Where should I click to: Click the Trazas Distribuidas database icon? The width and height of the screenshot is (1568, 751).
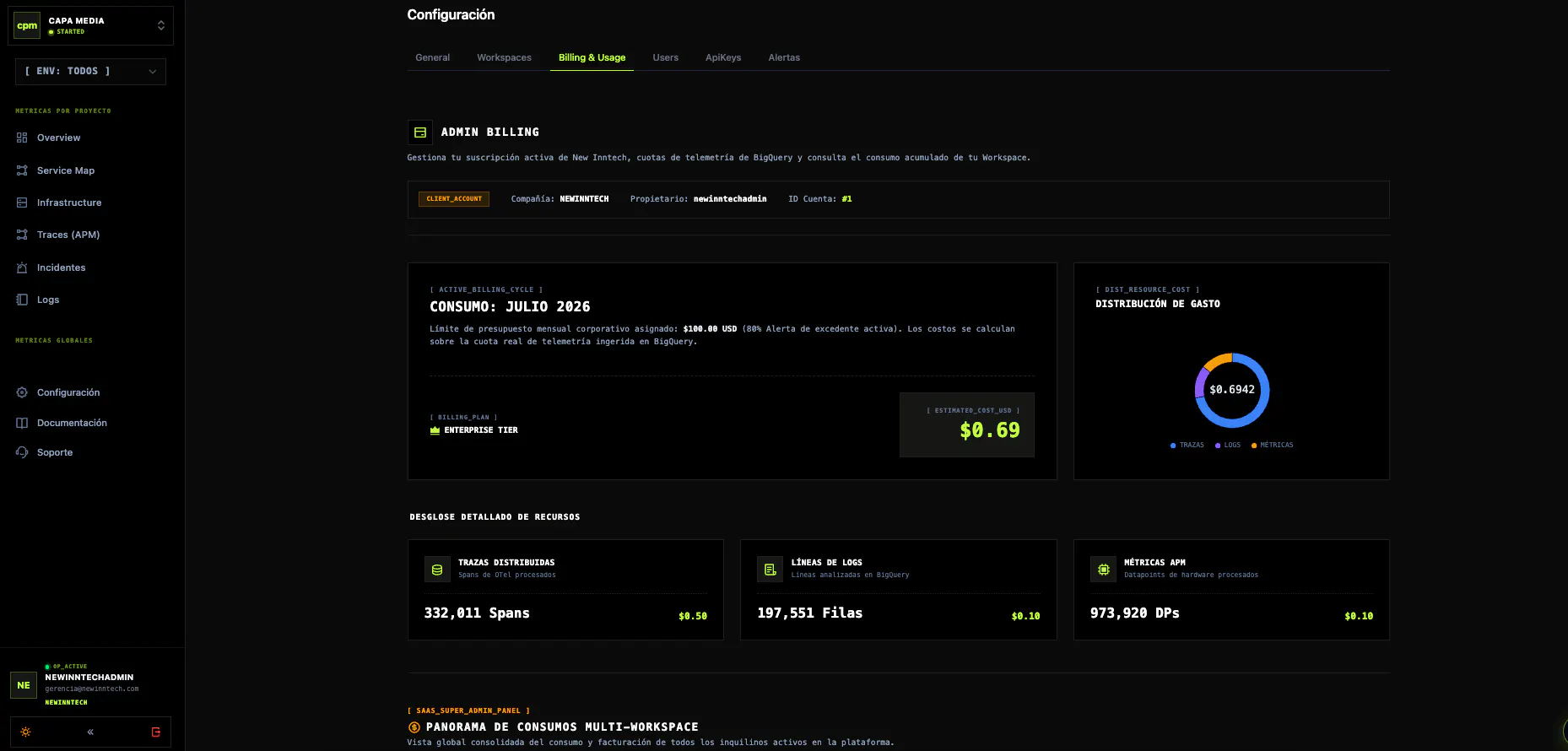(437, 570)
